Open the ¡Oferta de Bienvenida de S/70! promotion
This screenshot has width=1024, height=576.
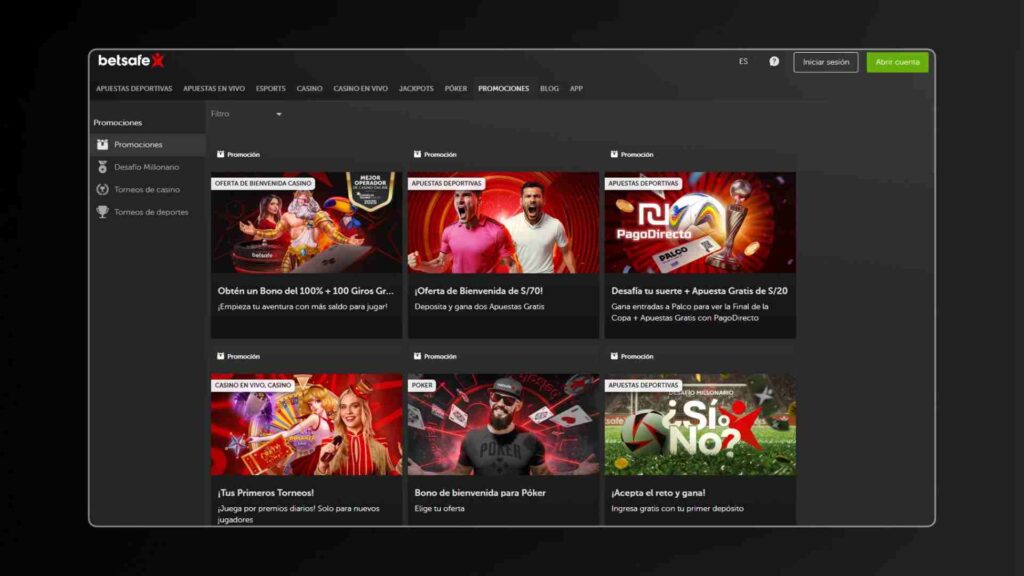pyautogui.click(x=479, y=291)
